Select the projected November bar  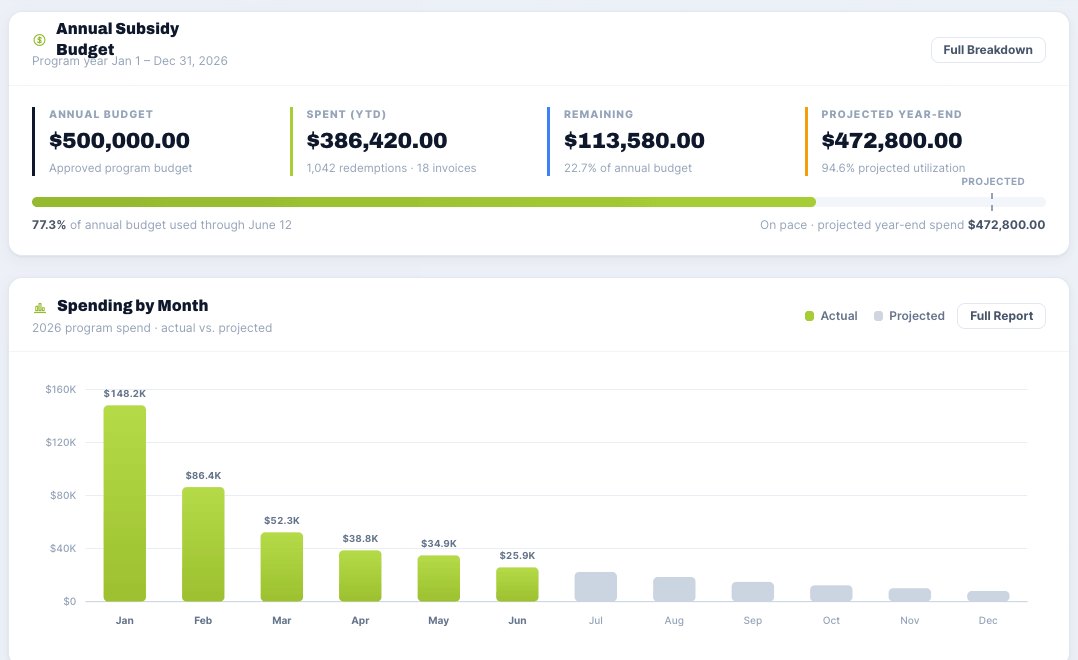(910, 595)
